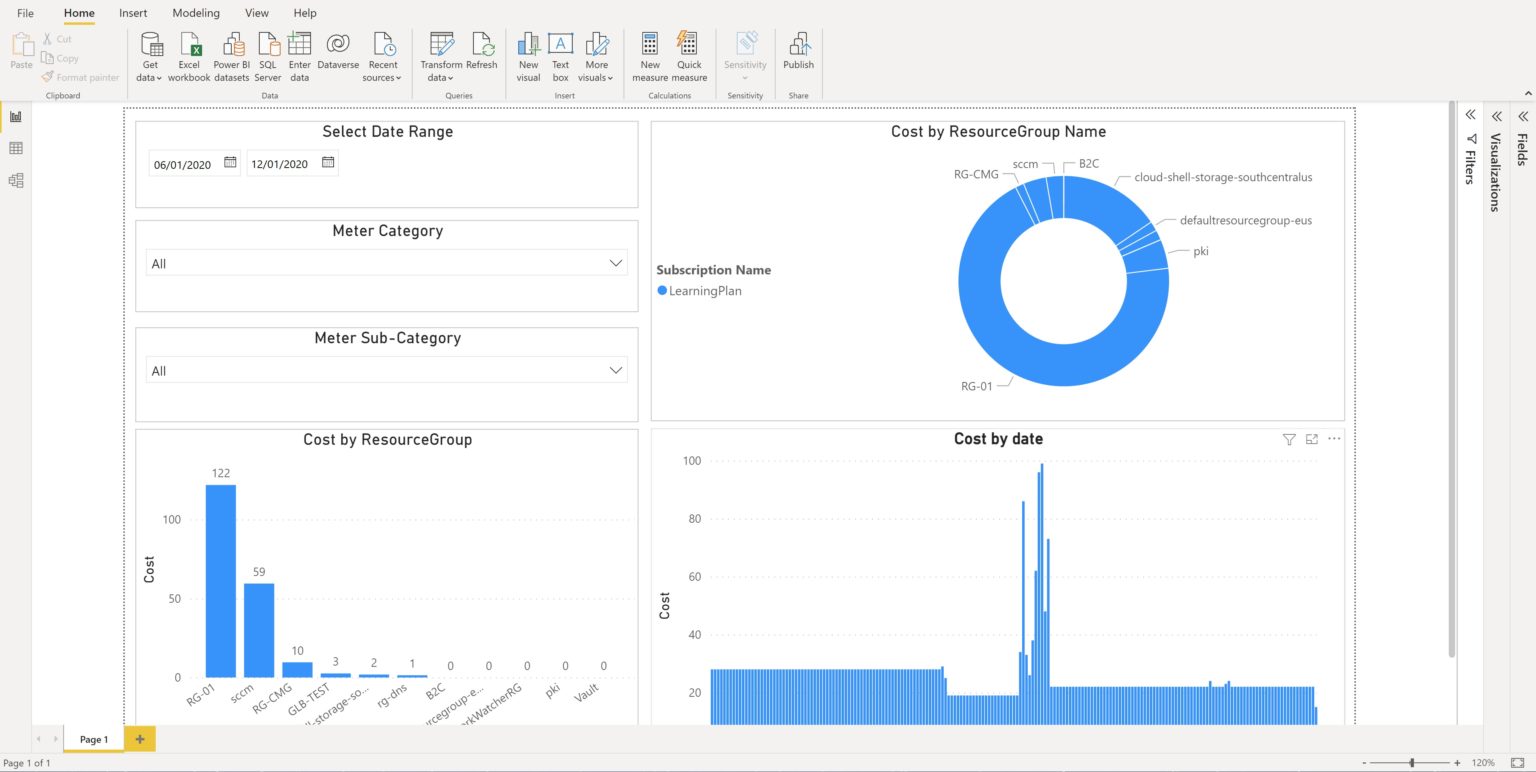Viewport: 1536px width, 772px height.
Task: Click the cloud-shell-storage-southcentralus label
Action: coord(1223,177)
